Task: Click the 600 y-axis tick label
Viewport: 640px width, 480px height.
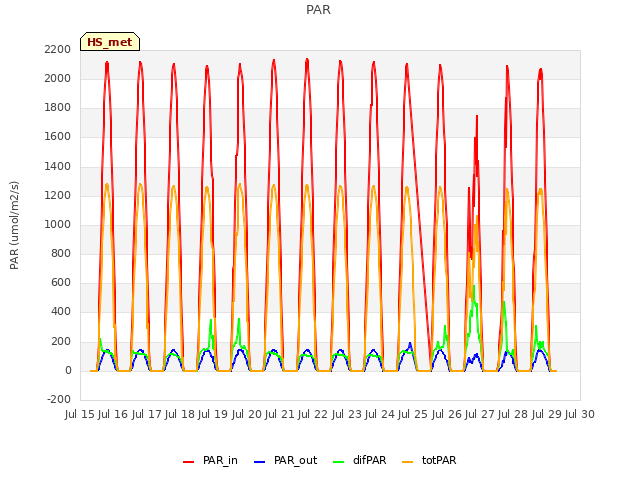Action: click(x=61, y=283)
